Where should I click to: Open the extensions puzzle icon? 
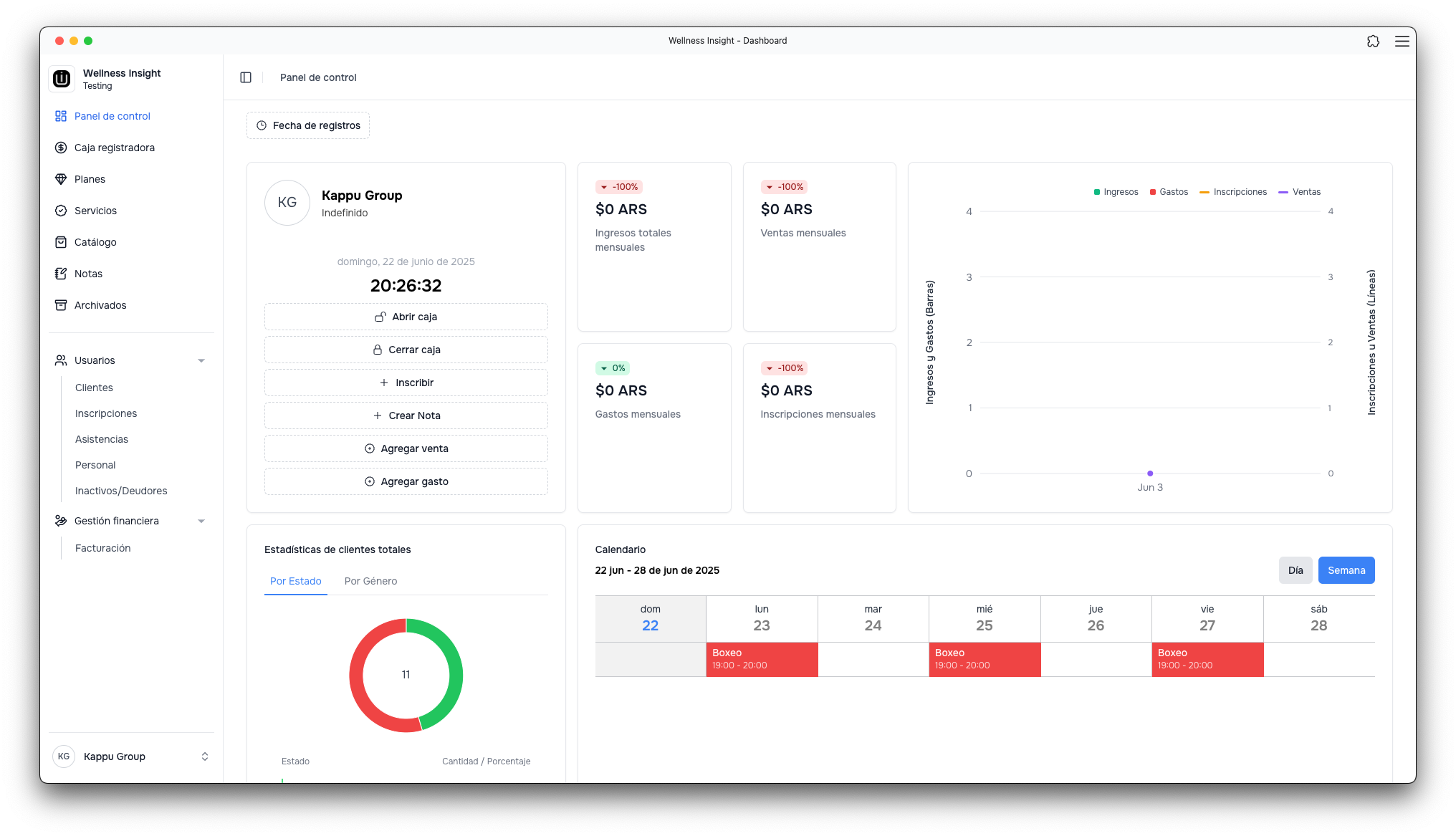coord(1373,41)
